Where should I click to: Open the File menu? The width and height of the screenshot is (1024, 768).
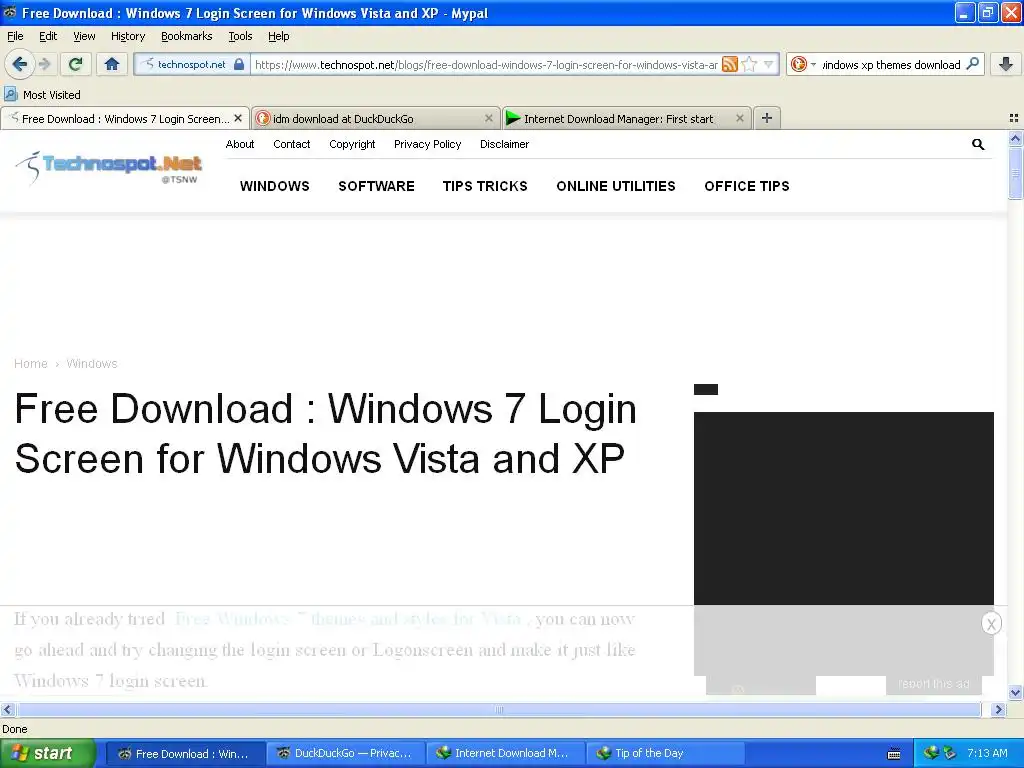(15, 36)
